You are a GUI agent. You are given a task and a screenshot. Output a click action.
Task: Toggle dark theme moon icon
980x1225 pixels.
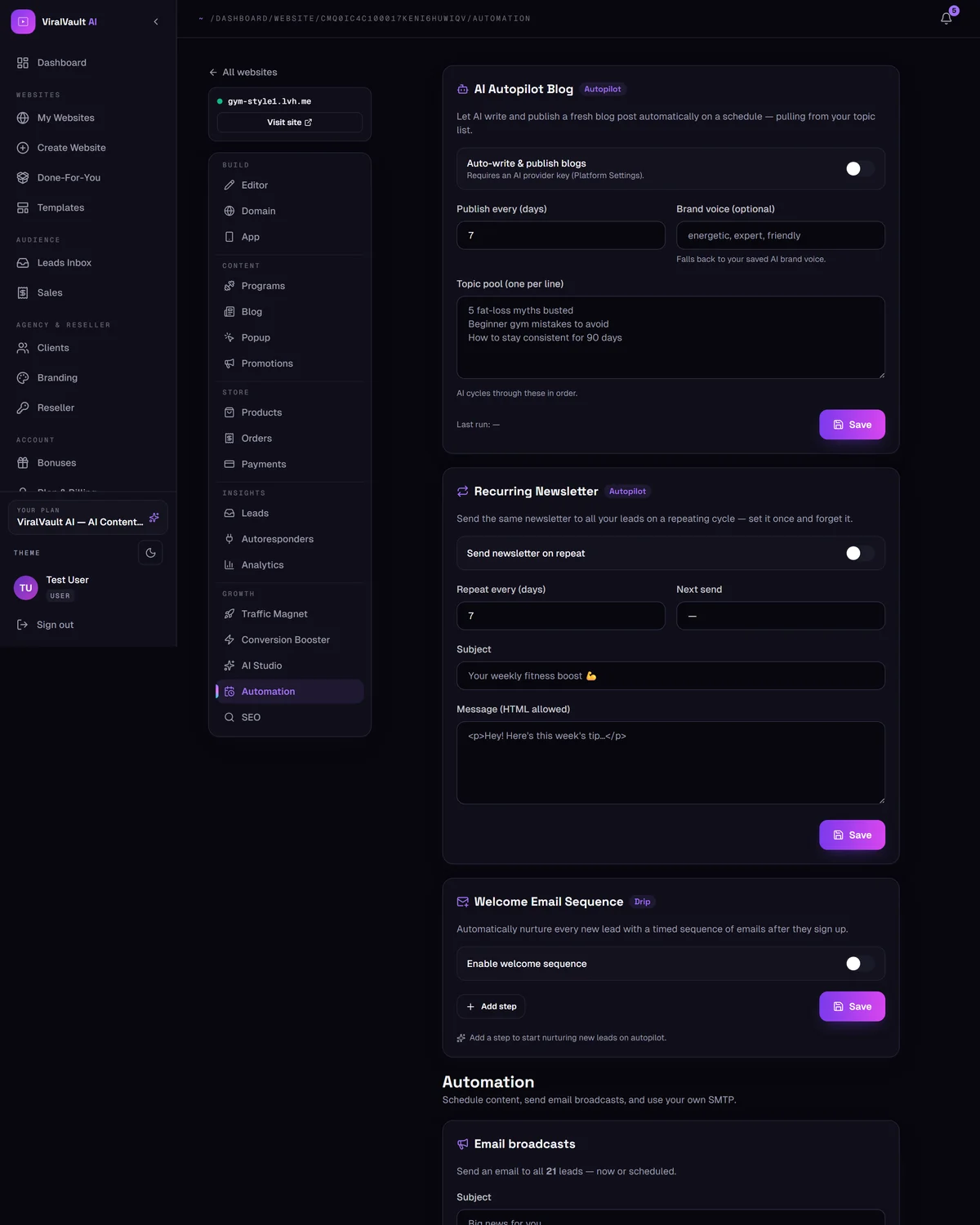150,553
